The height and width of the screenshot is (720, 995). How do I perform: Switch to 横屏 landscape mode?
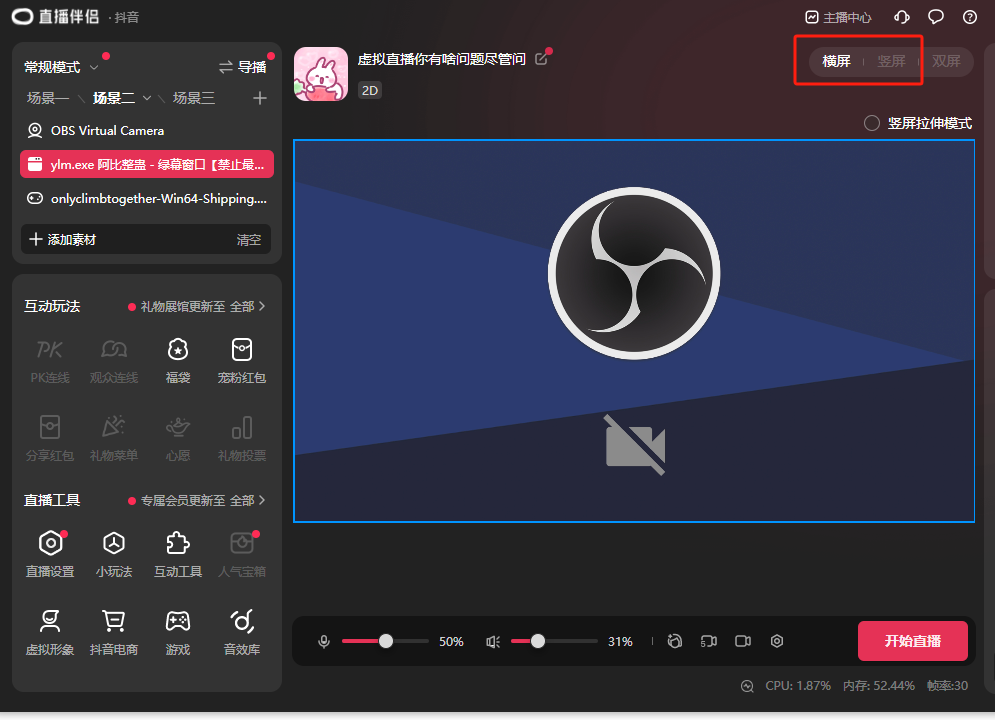point(836,62)
